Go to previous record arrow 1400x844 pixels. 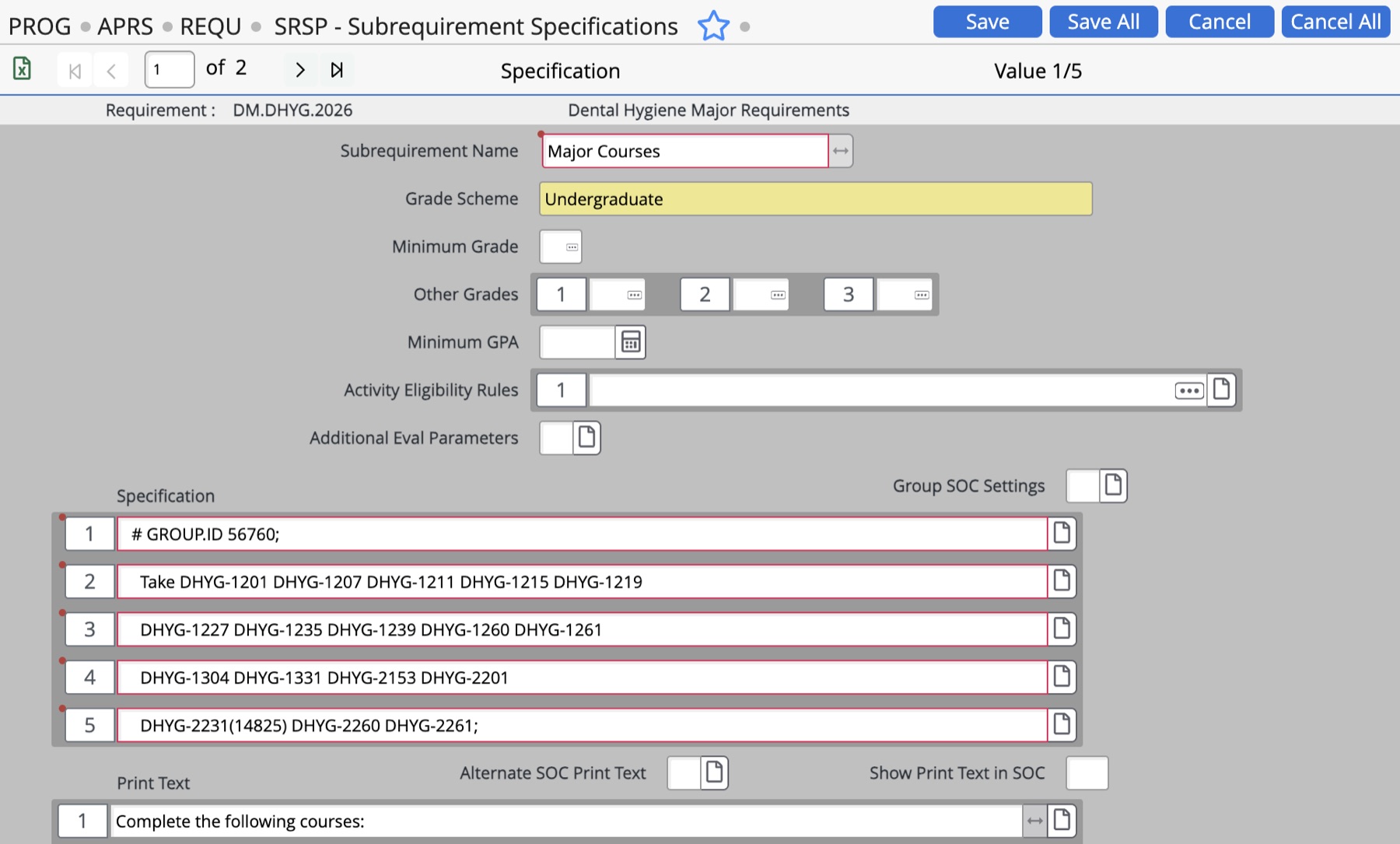tap(111, 71)
